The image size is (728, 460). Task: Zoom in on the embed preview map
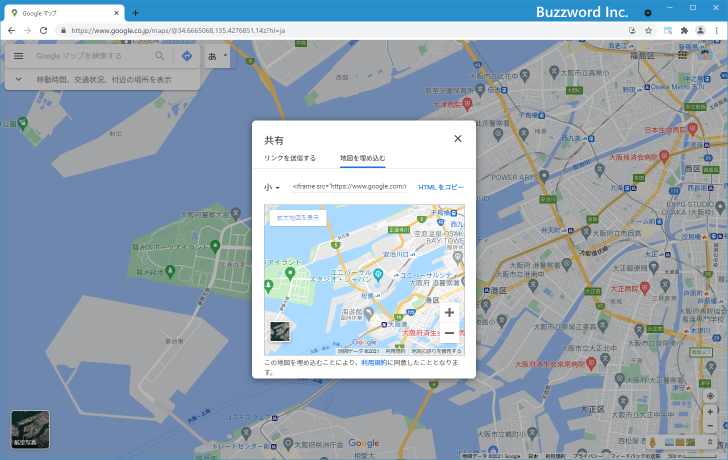[x=449, y=313]
